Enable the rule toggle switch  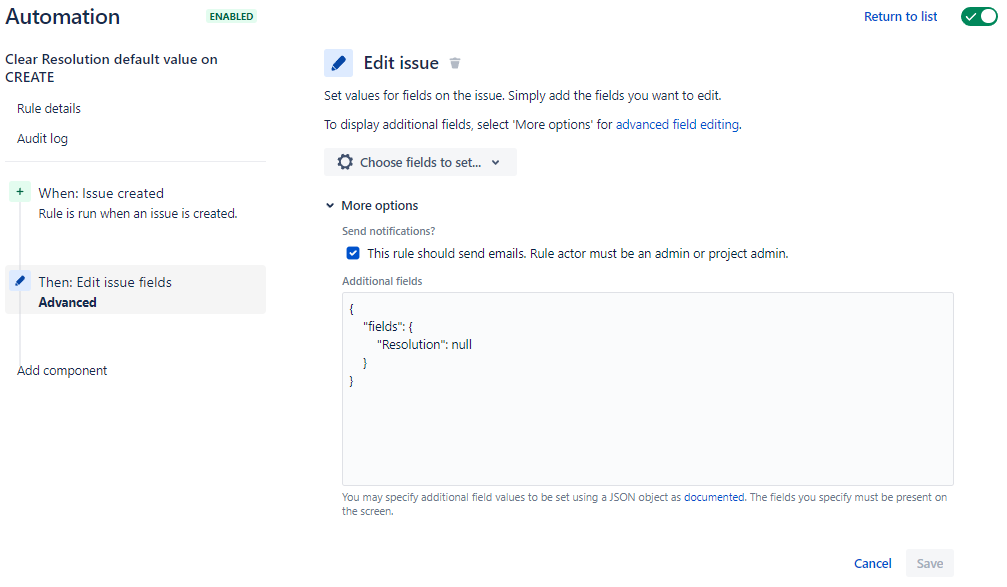coord(978,16)
